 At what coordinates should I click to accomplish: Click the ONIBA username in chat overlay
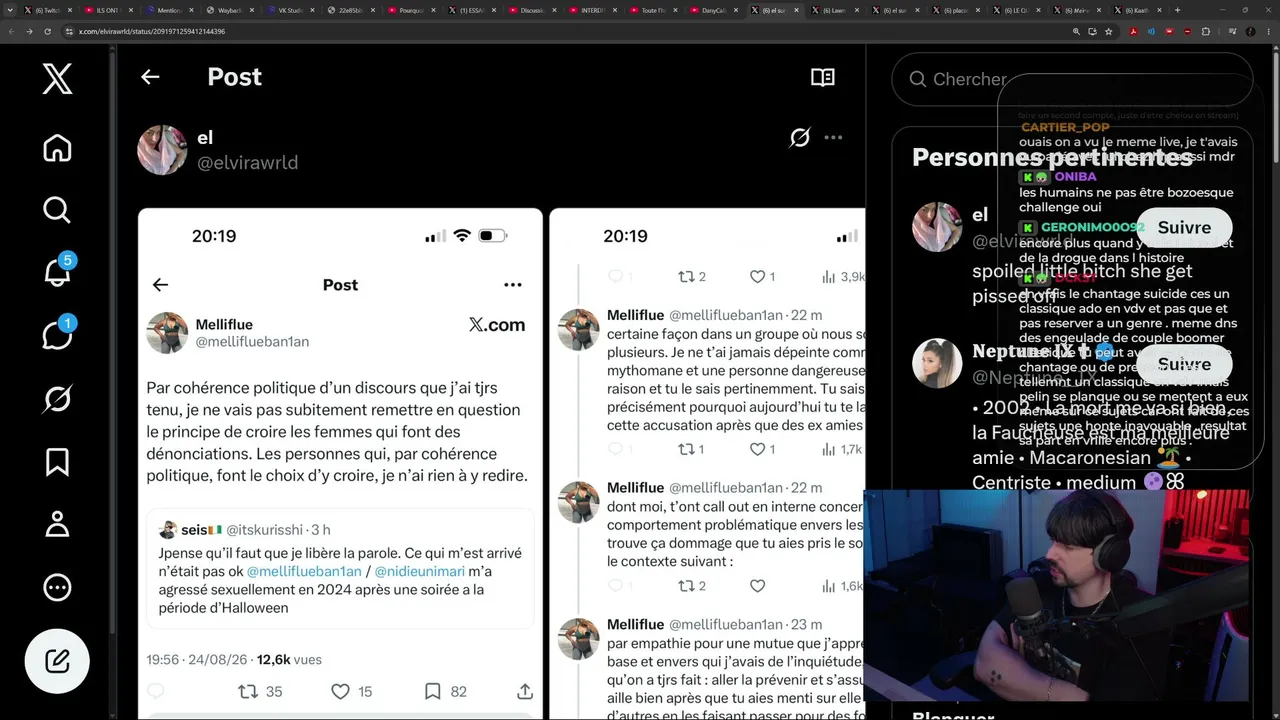pos(1075,177)
